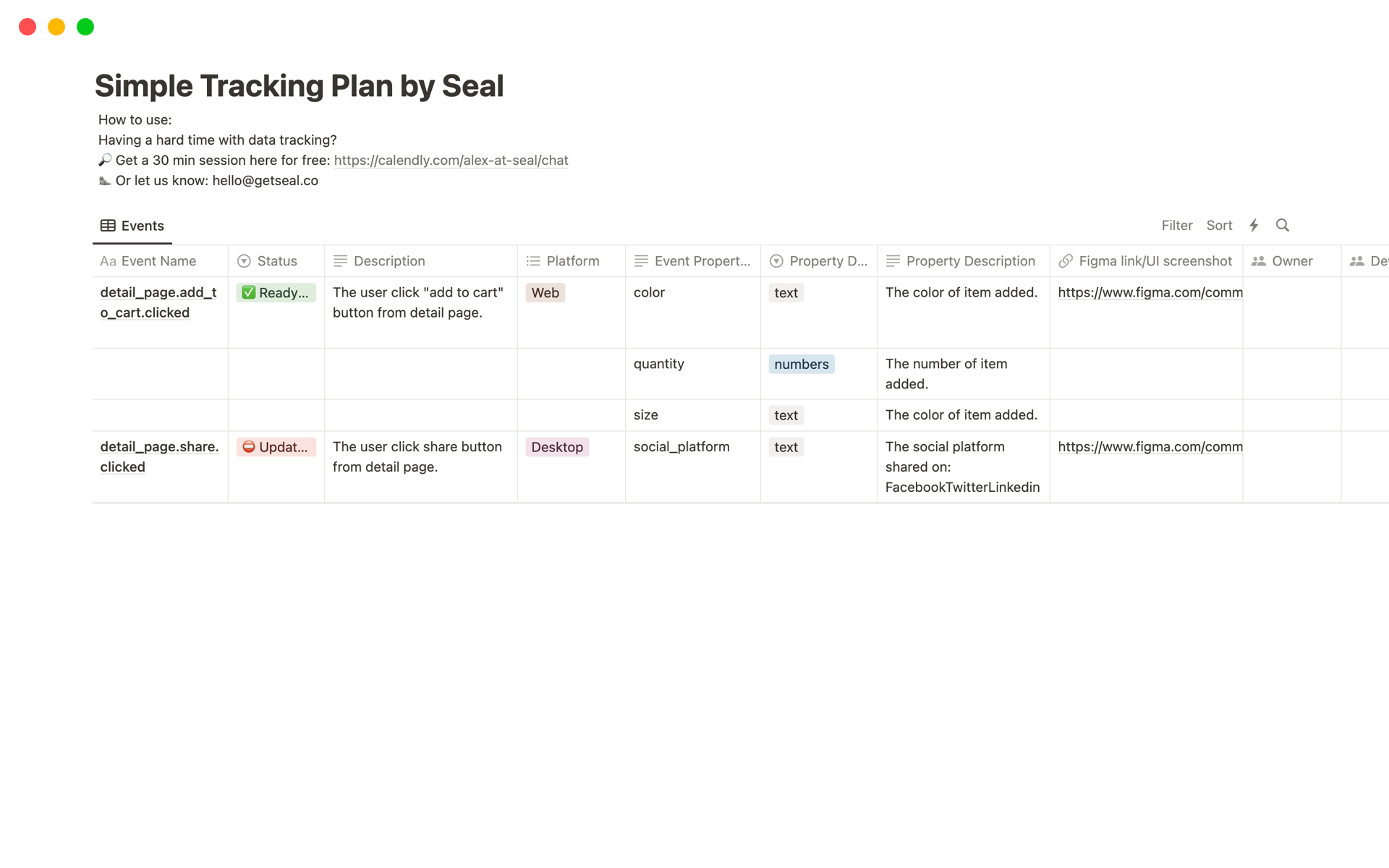The image size is (1389, 868).
Task: Click the Figma link column URL icon
Action: click(1066, 261)
